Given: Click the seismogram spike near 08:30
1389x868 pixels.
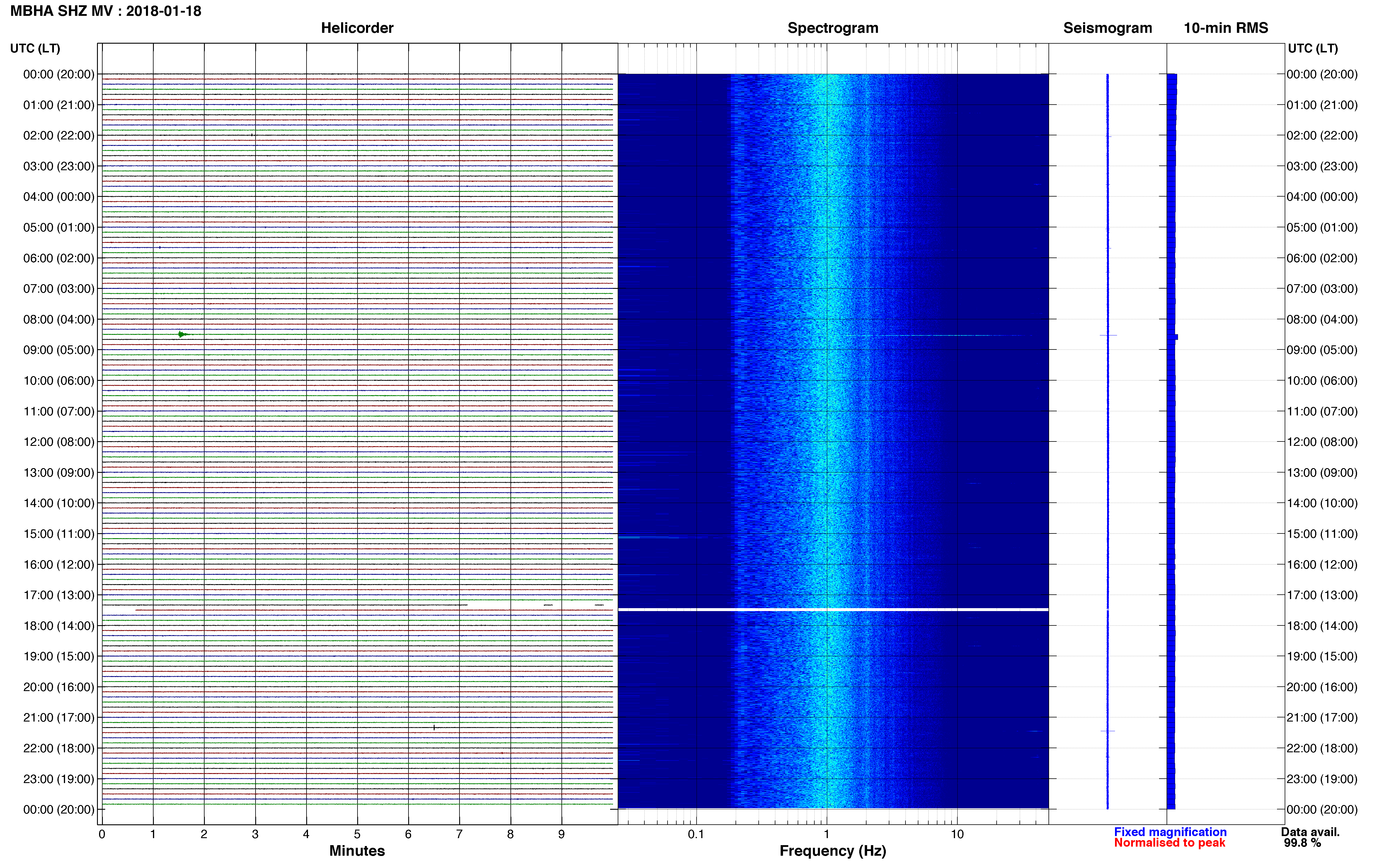Looking at the screenshot, I should [x=1108, y=335].
